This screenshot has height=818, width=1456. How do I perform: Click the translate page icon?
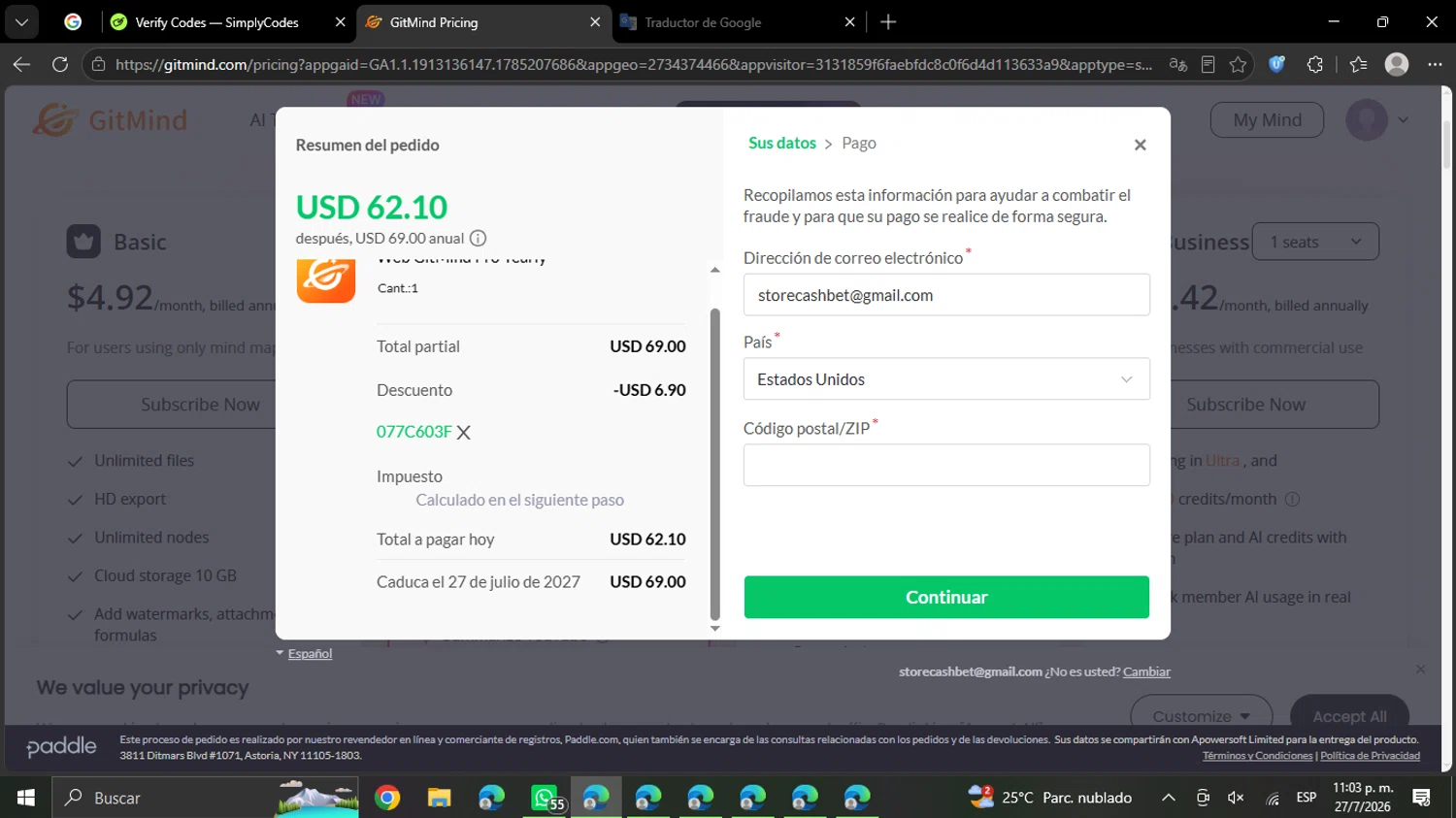1178,65
